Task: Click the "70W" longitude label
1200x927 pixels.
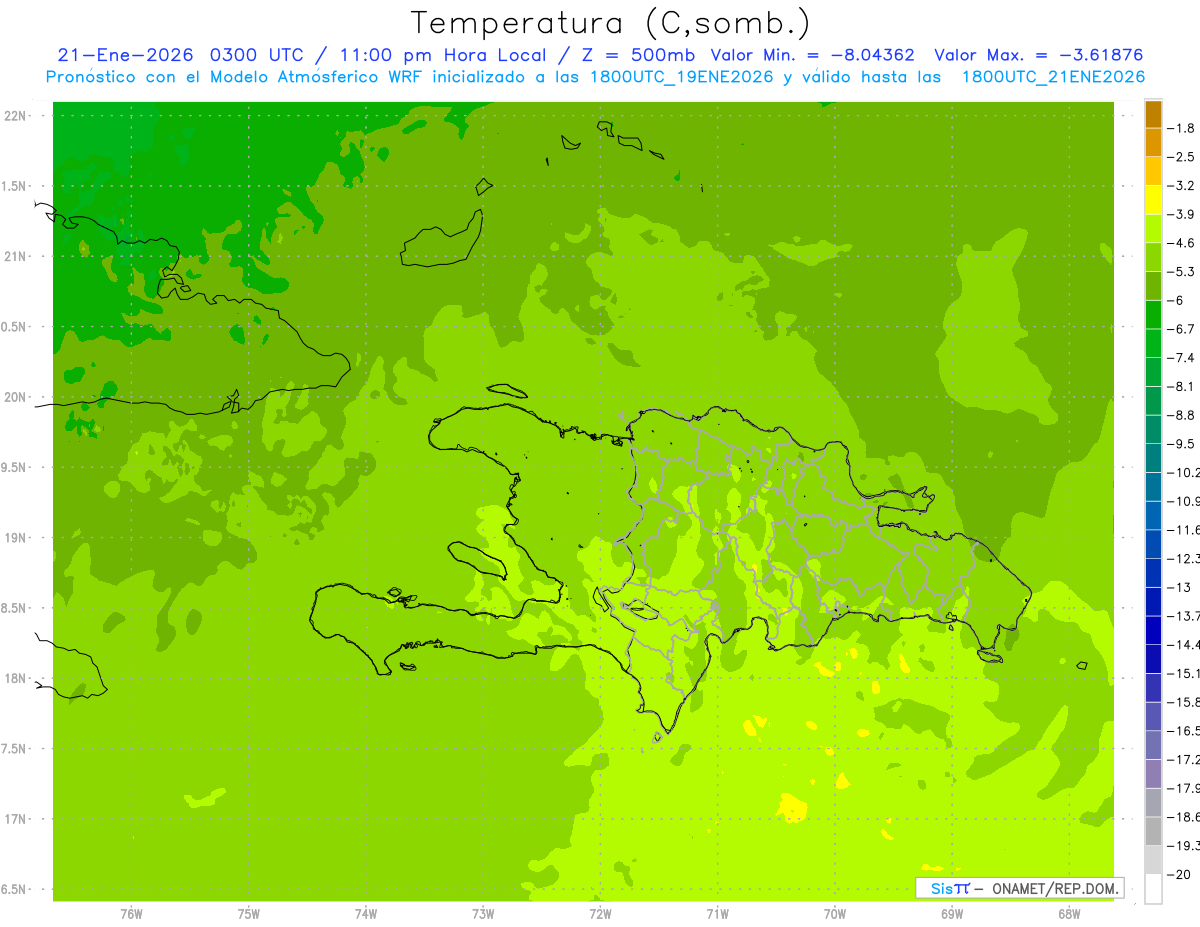Action: [835, 913]
